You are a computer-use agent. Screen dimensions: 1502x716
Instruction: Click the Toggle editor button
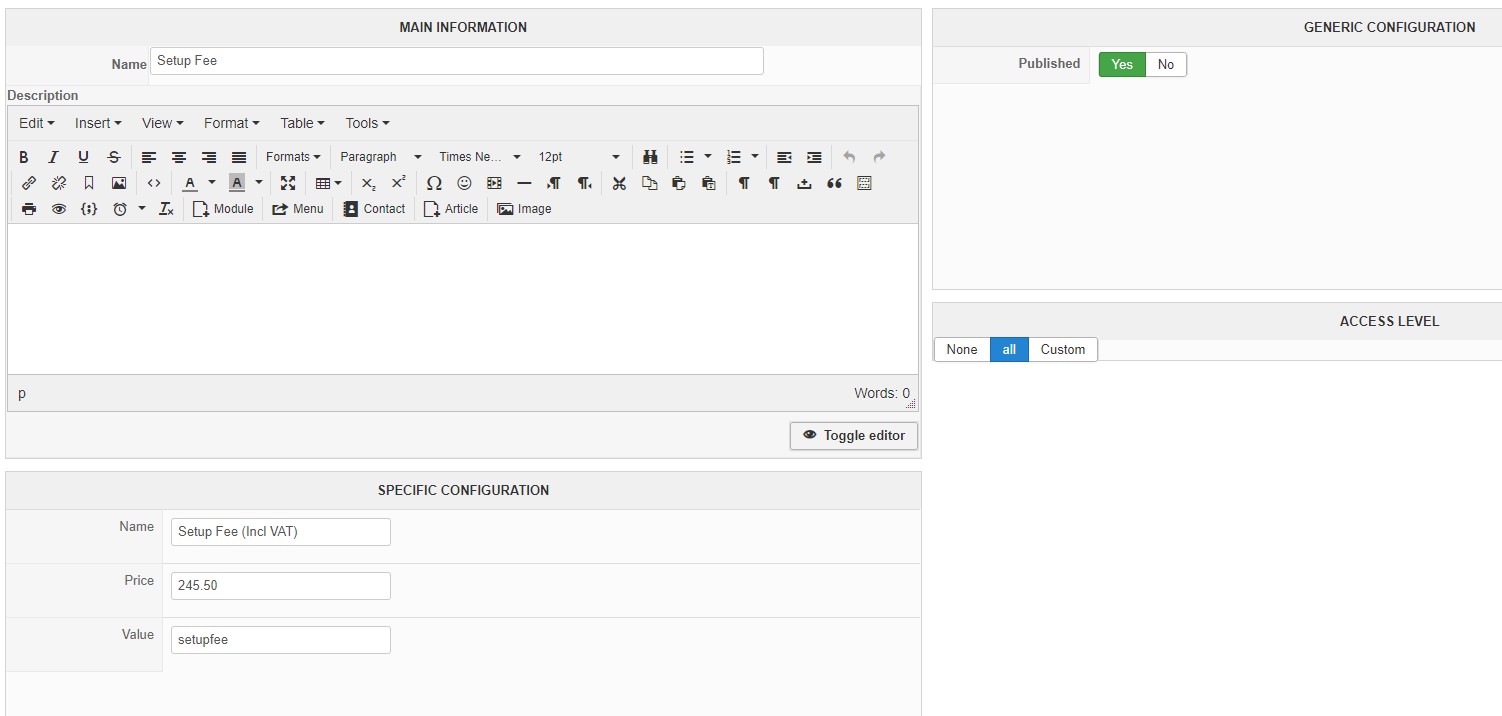coord(854,436)
